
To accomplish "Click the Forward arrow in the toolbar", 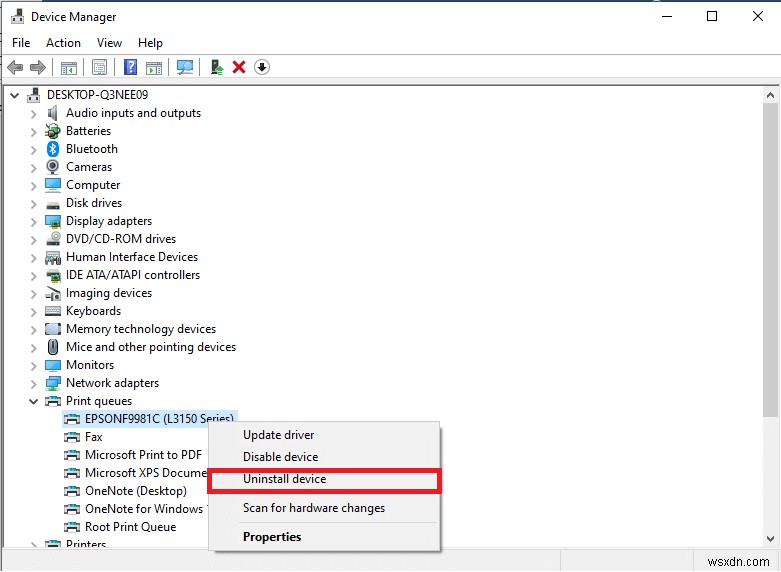I will tap(38, 67).
